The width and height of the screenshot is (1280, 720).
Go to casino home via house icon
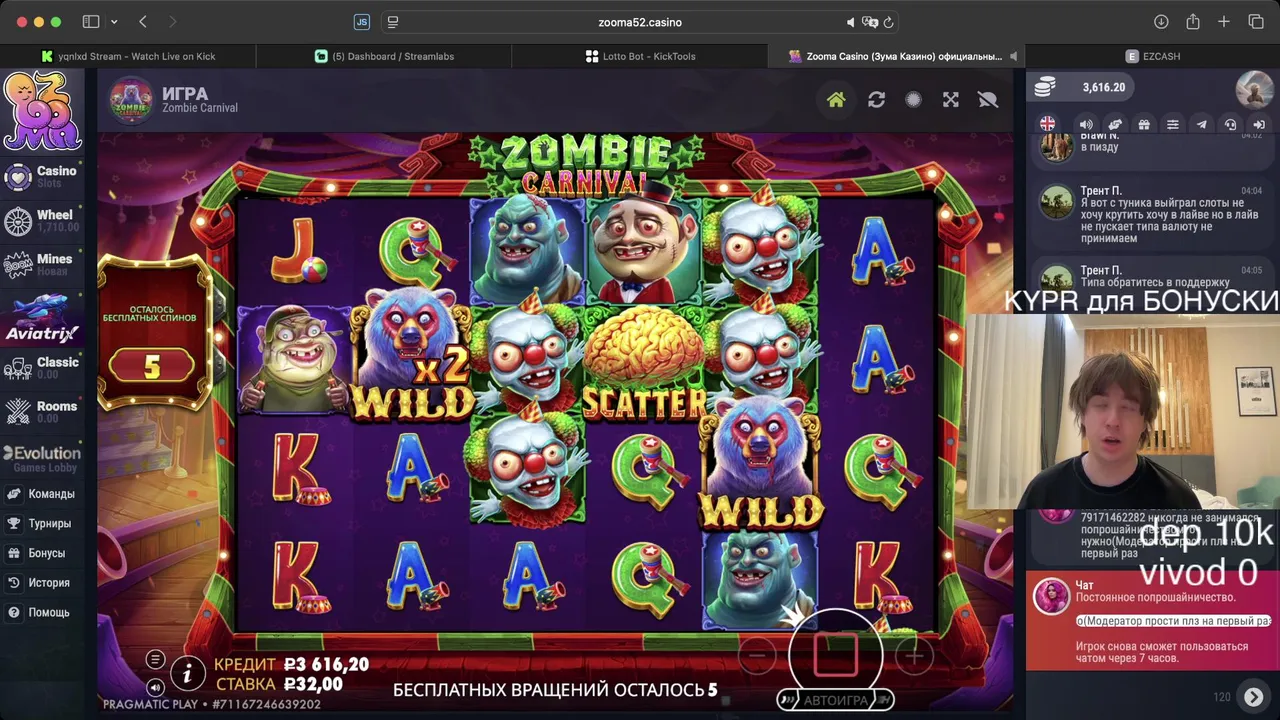point(836,100)
